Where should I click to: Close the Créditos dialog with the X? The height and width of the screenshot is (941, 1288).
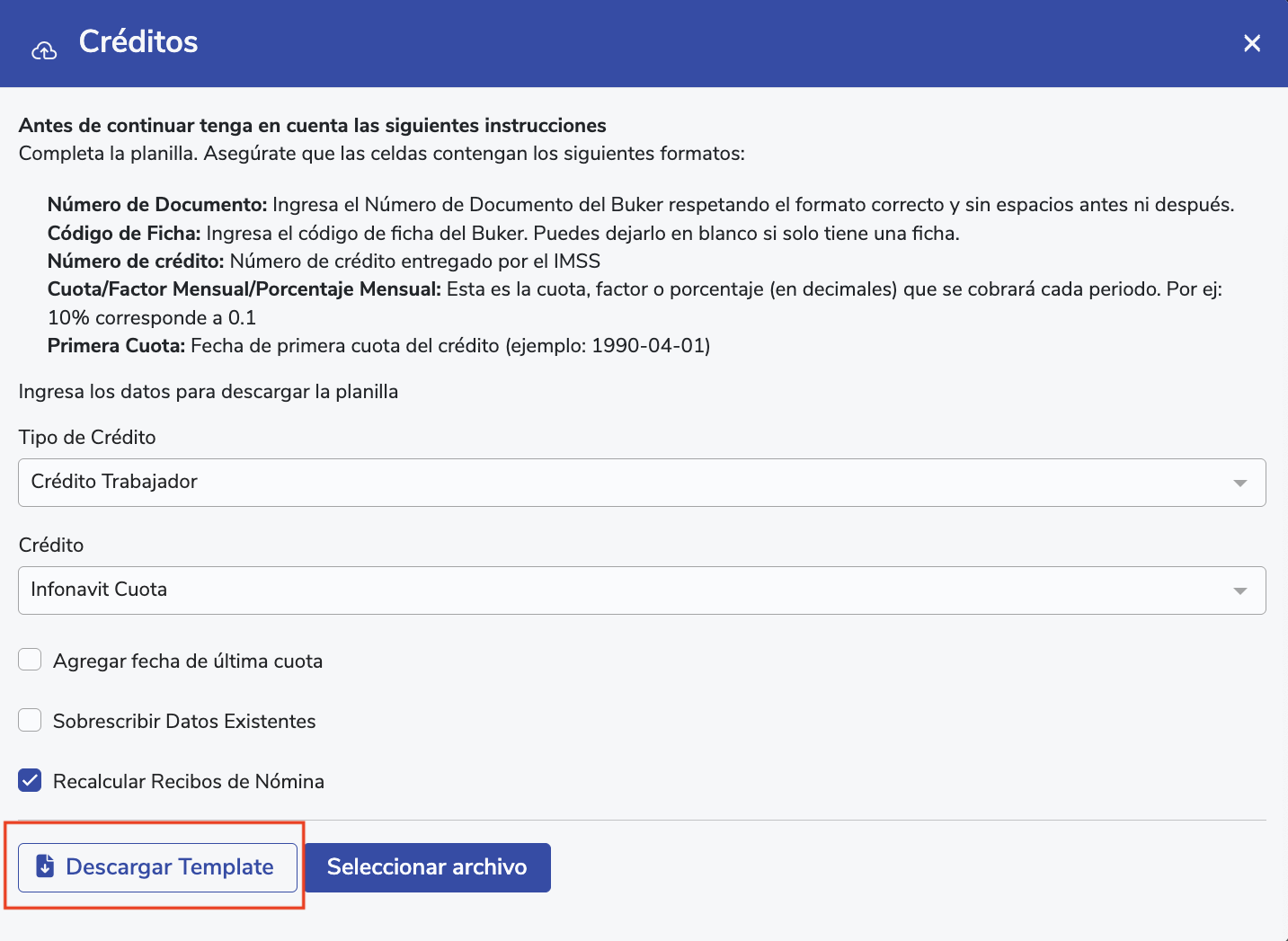point(1252,43)
